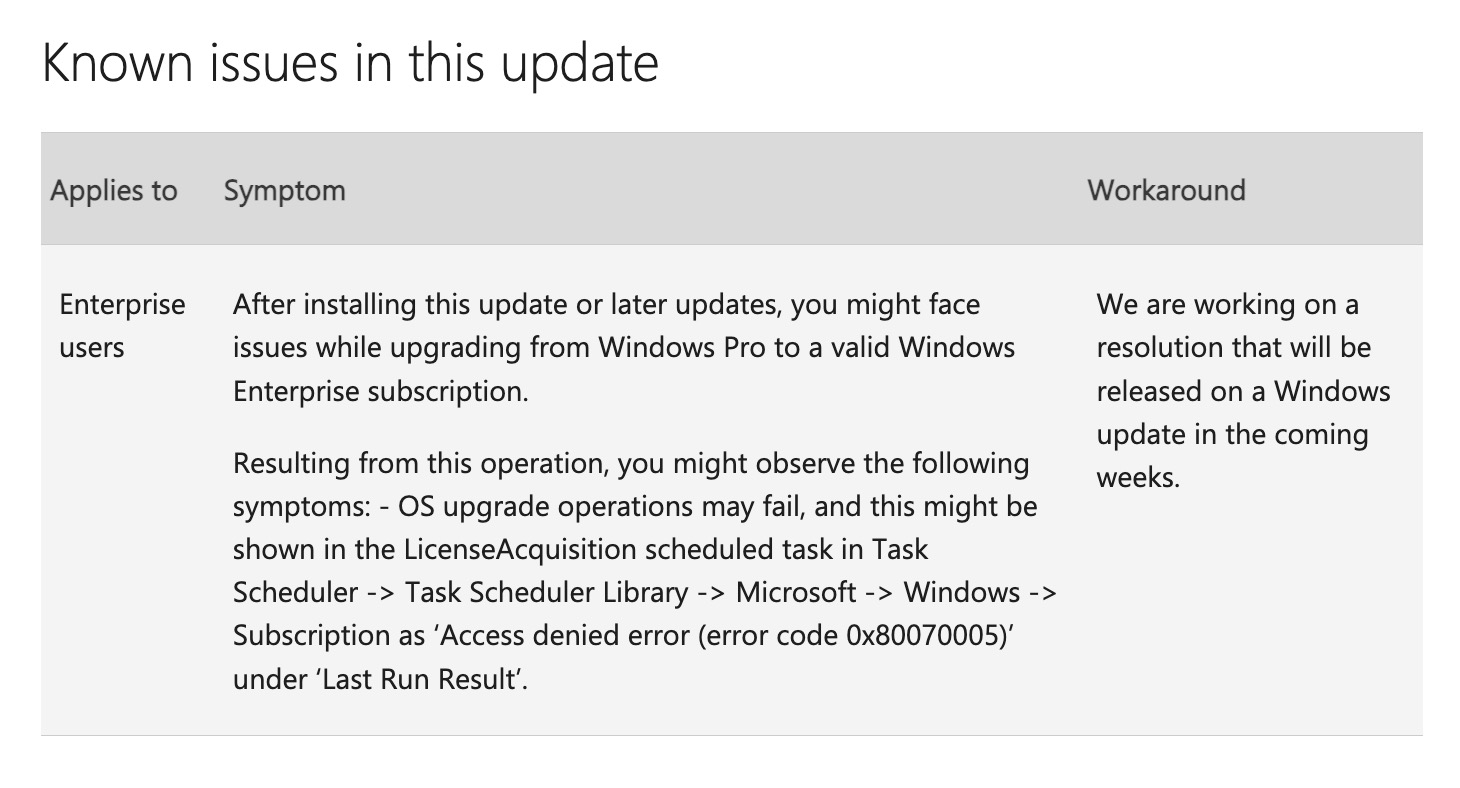Image resolution: width=1460 pixels, height=788 pixels.
Task: Click 'released on a Windows' line
Action: point(1243,390)
